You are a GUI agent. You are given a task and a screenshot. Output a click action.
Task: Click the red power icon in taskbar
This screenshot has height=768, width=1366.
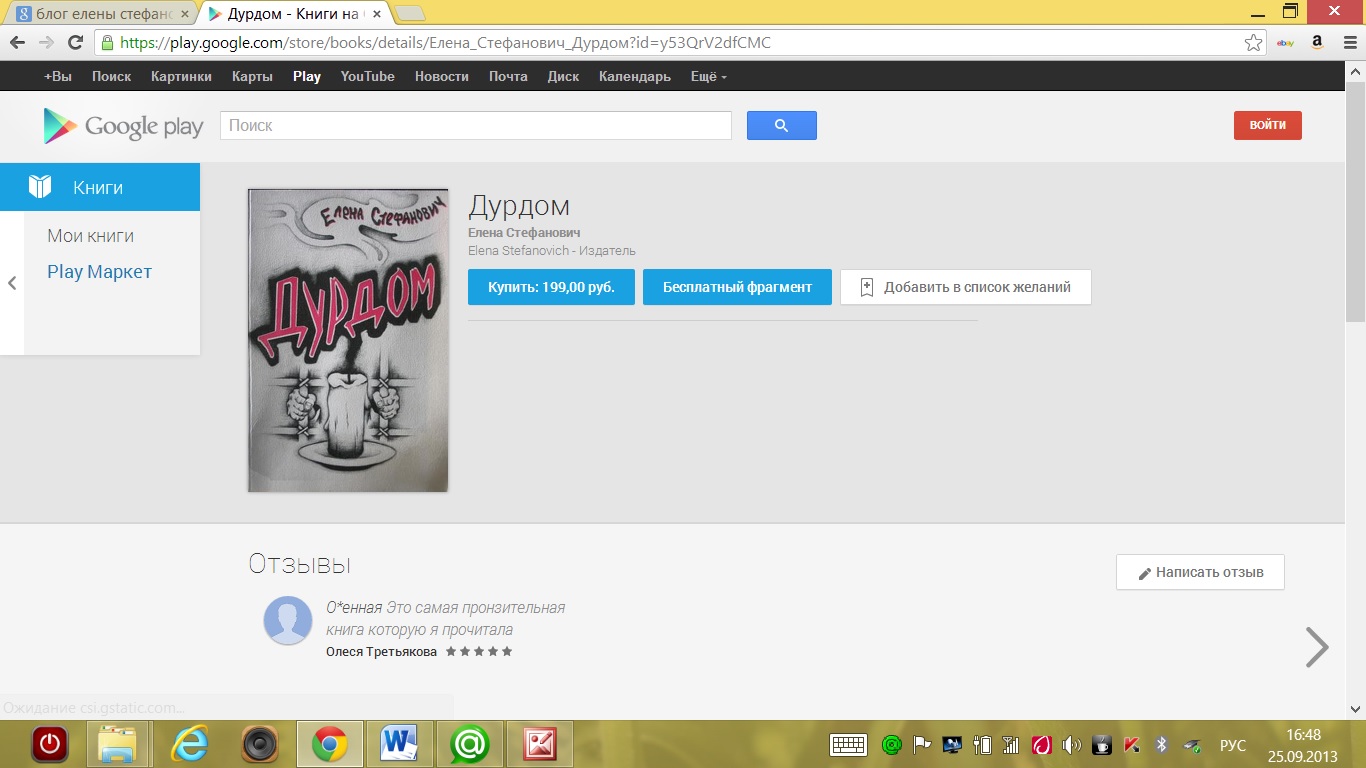tap(49, 744)
